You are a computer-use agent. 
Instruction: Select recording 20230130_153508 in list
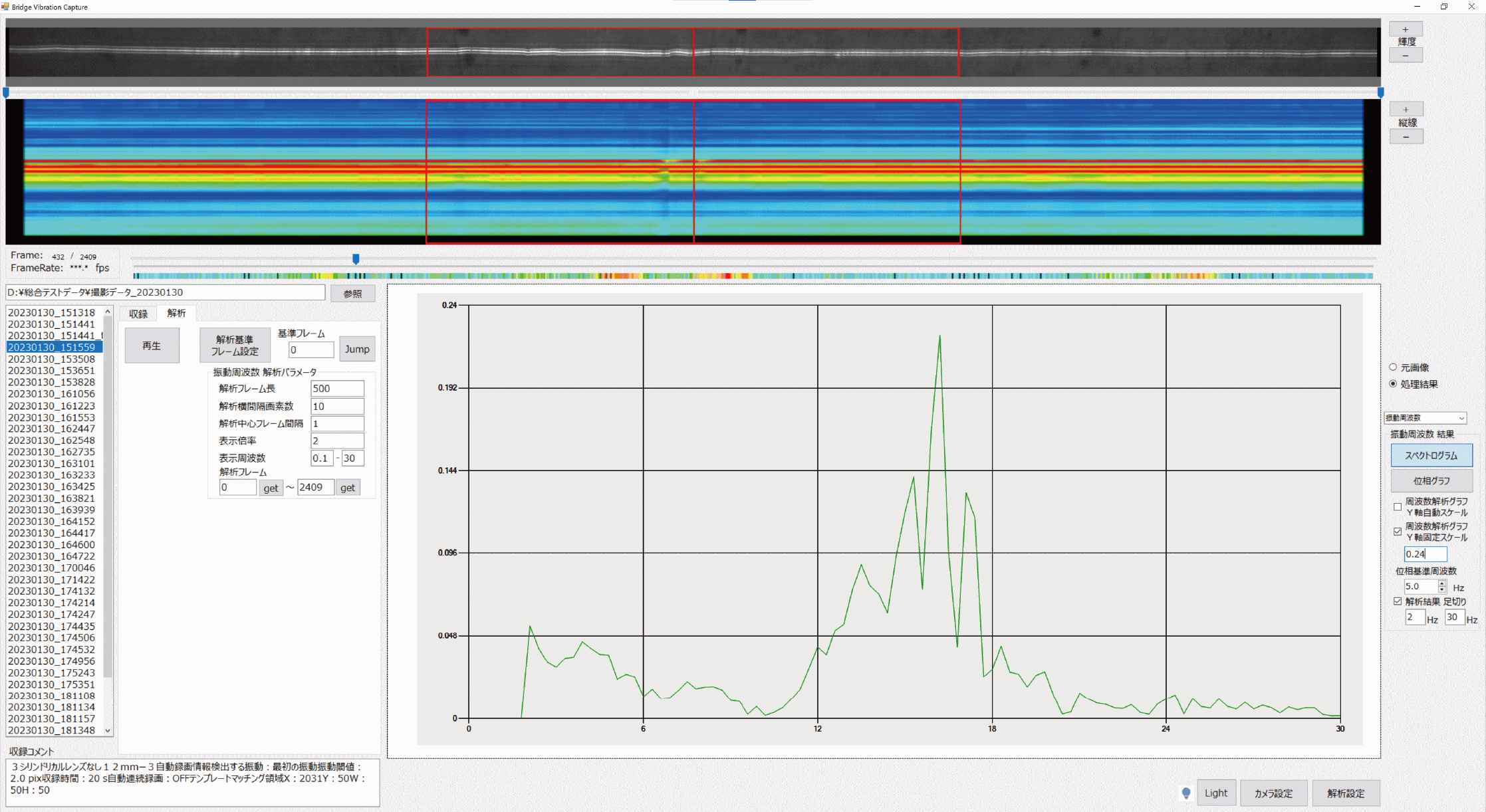point(51,359)
